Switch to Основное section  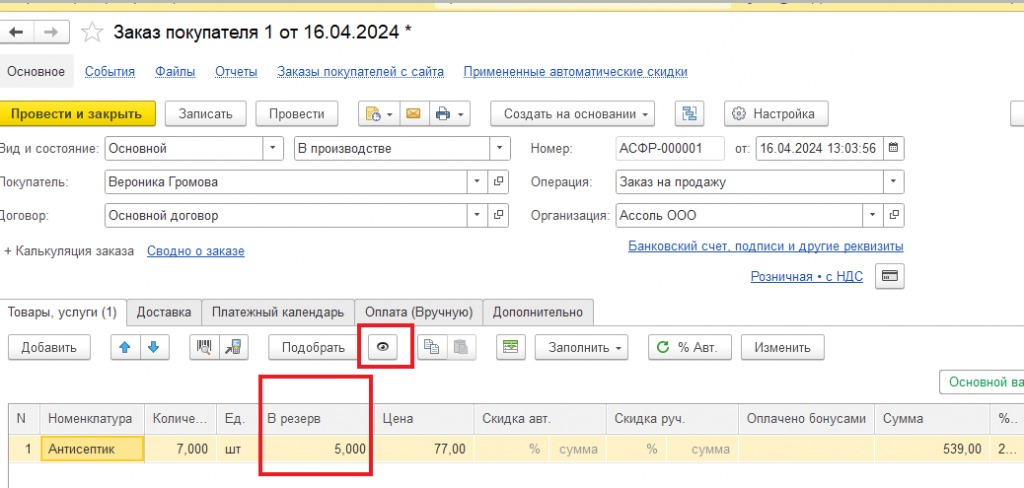coord(36,72)
